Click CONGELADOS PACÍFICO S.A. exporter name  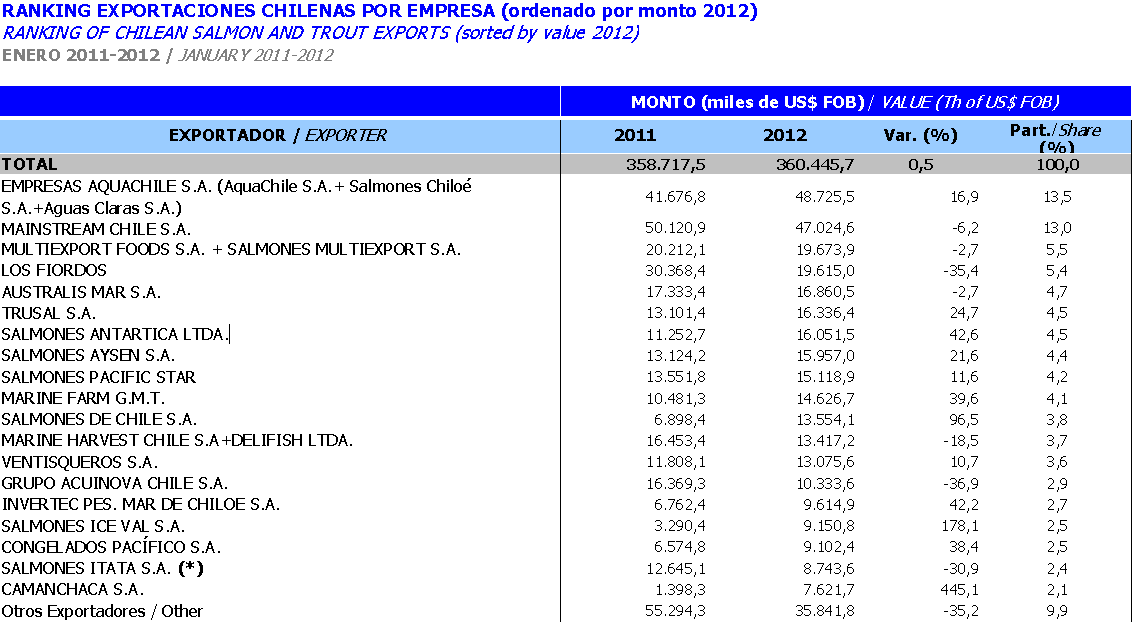111,547
